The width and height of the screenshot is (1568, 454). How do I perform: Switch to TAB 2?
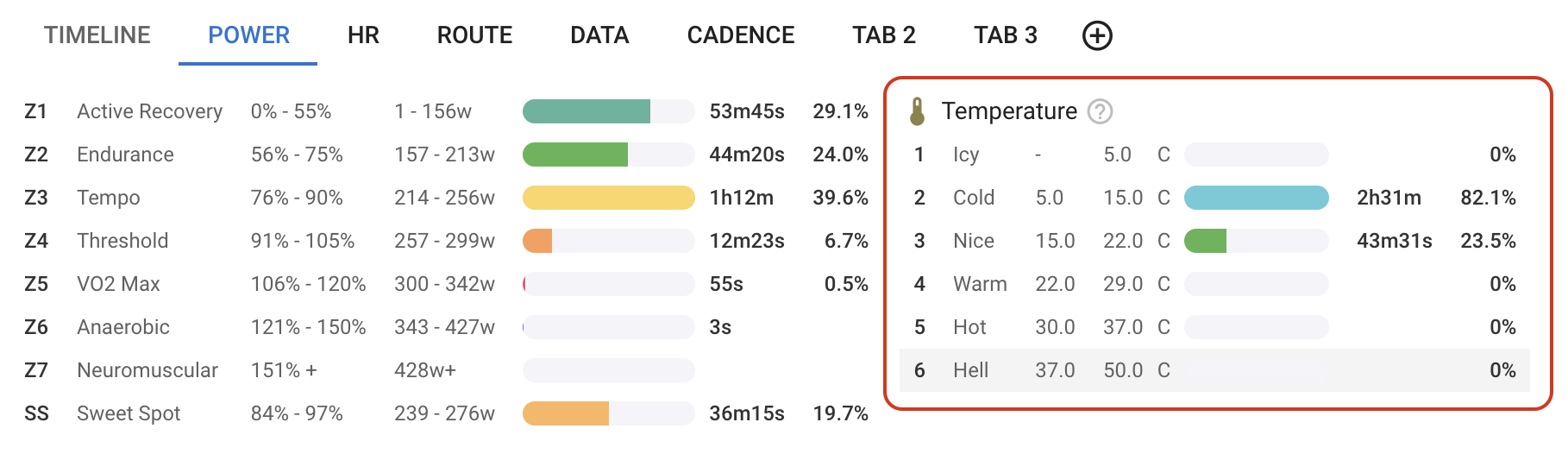[x=884, y=35]
